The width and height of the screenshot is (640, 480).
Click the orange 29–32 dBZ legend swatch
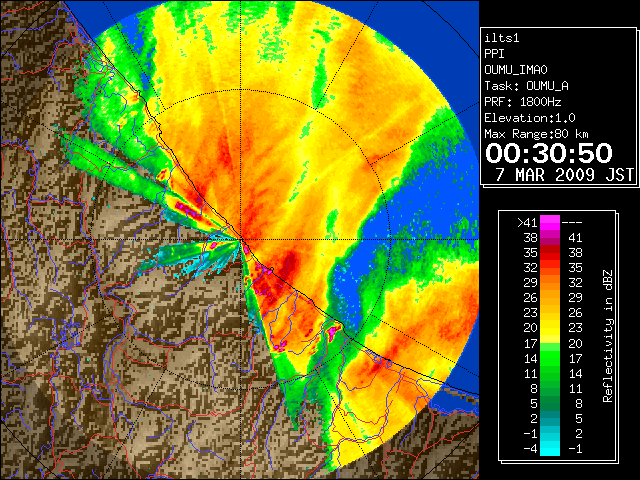(550, 283)
